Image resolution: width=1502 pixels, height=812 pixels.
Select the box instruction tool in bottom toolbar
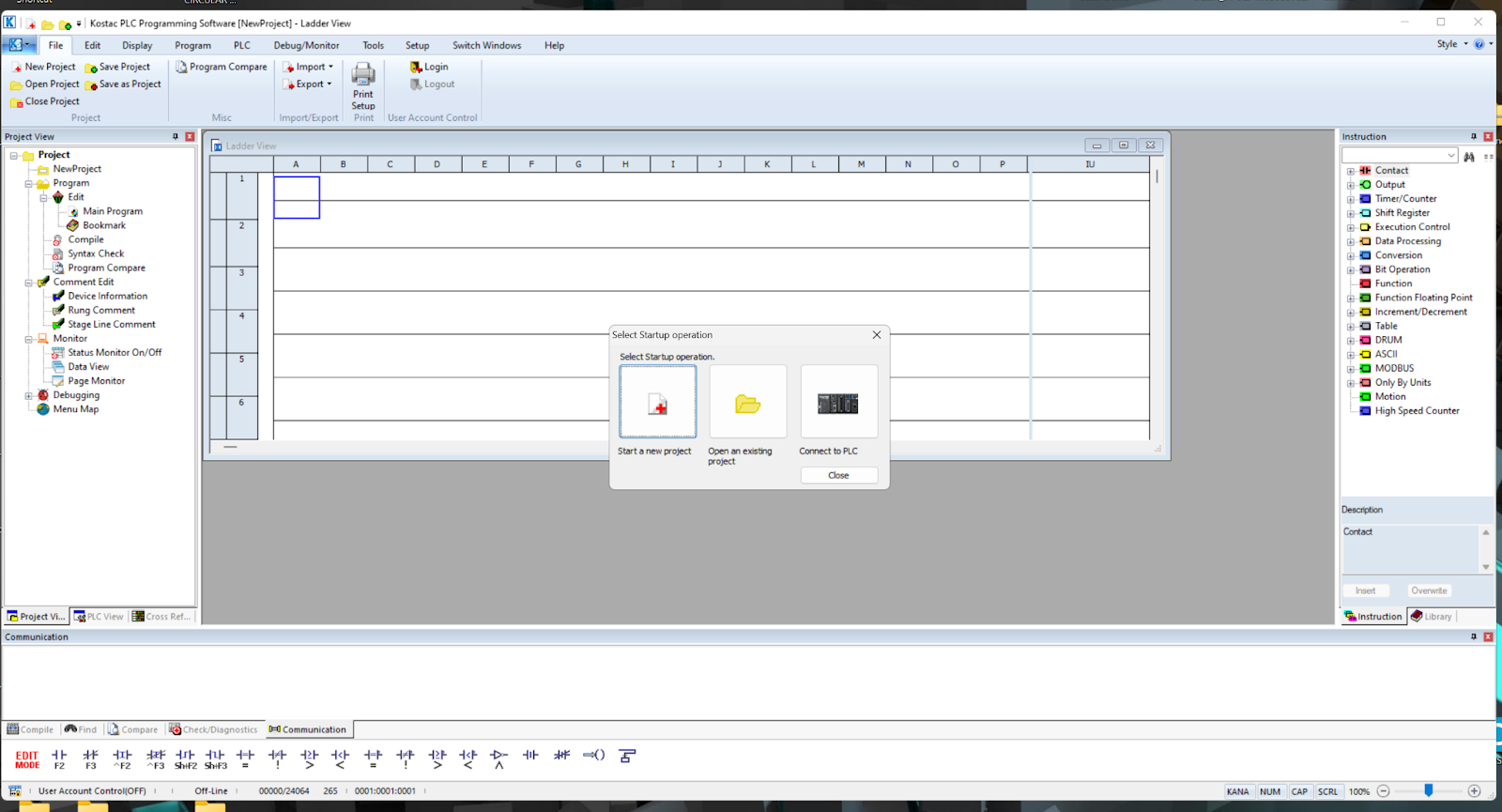[x=627, y=756]
